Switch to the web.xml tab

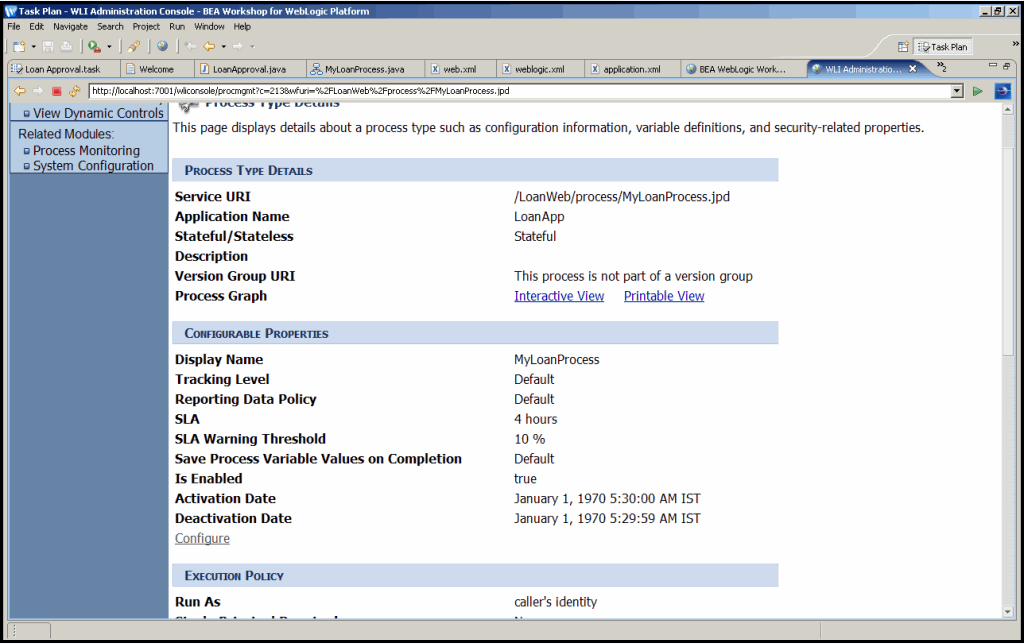(x=459, y=69)
